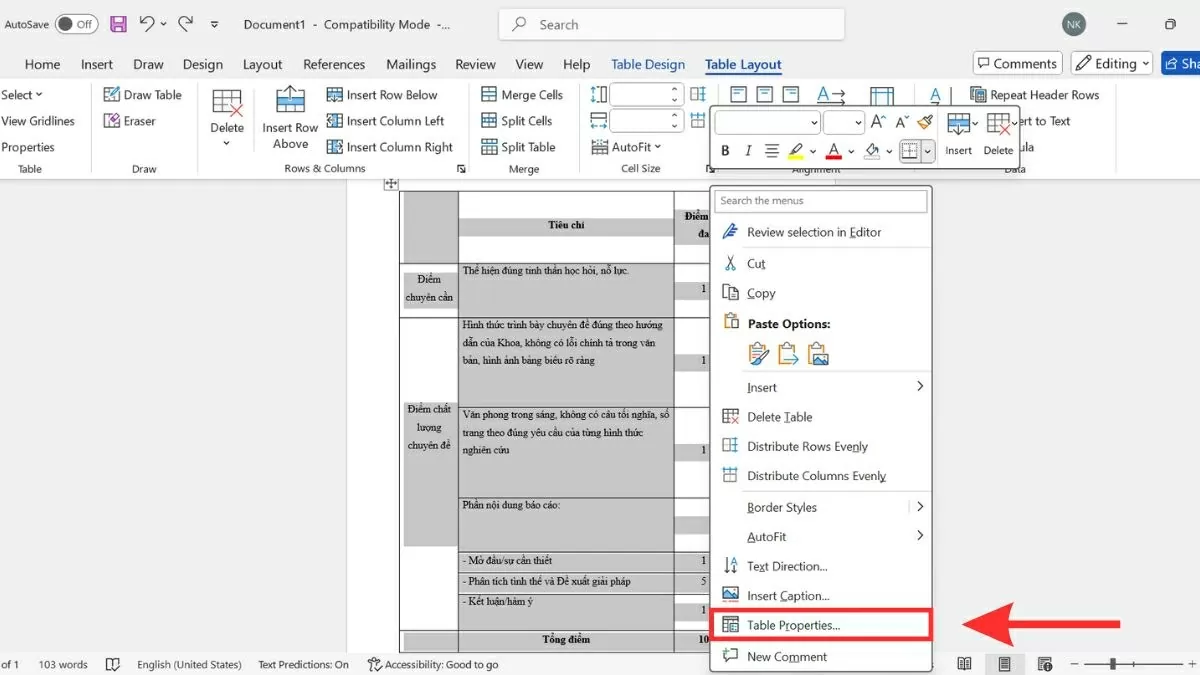Viewport: 1200px width, 675px height.
Task: Click the Comments button
Action: pos(1015,64)
